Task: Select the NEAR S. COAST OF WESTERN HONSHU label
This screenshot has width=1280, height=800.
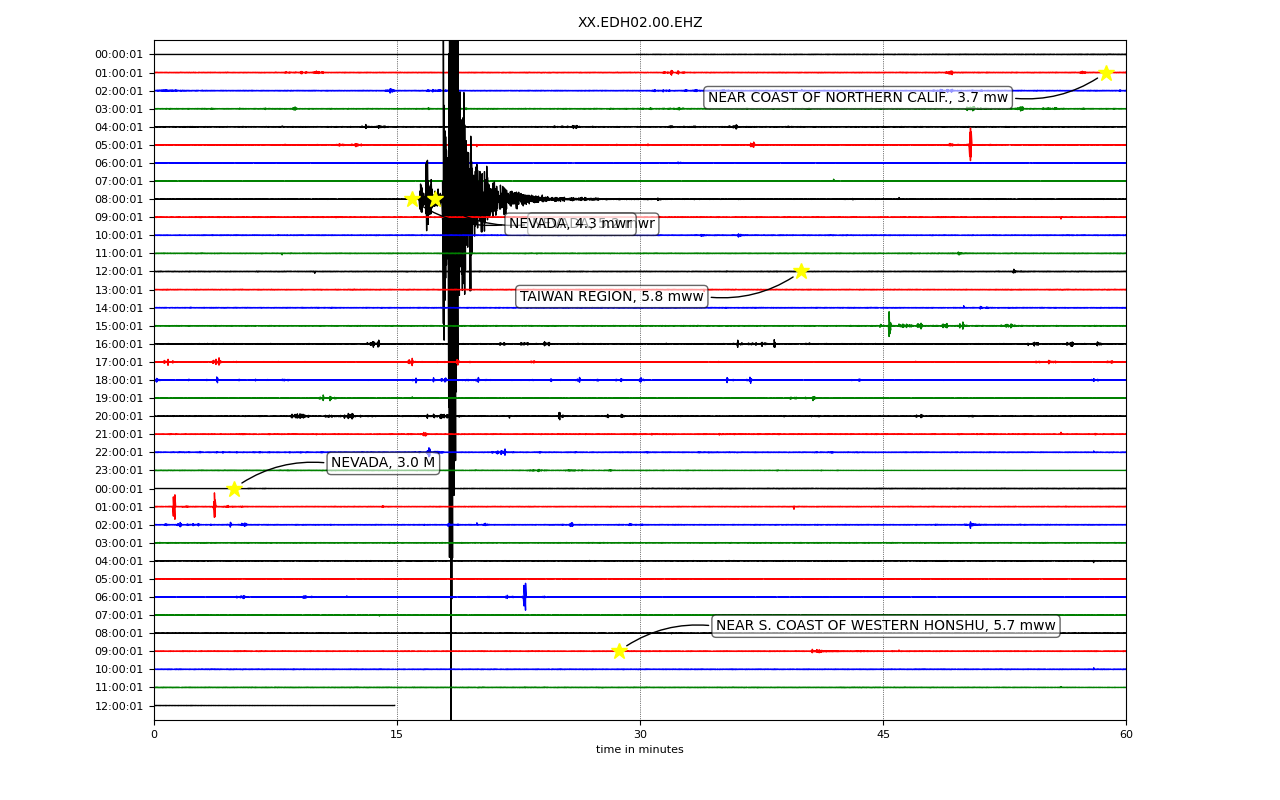Action: (x=886, y=625)
